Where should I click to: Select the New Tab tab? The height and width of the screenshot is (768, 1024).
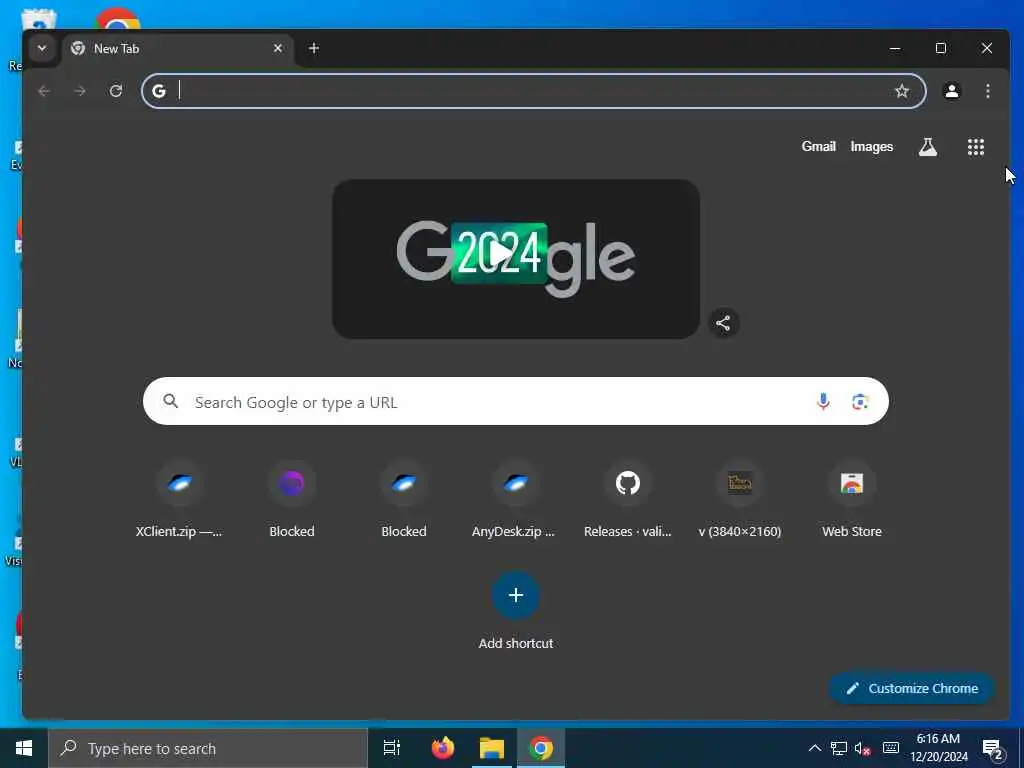point(178,48)
